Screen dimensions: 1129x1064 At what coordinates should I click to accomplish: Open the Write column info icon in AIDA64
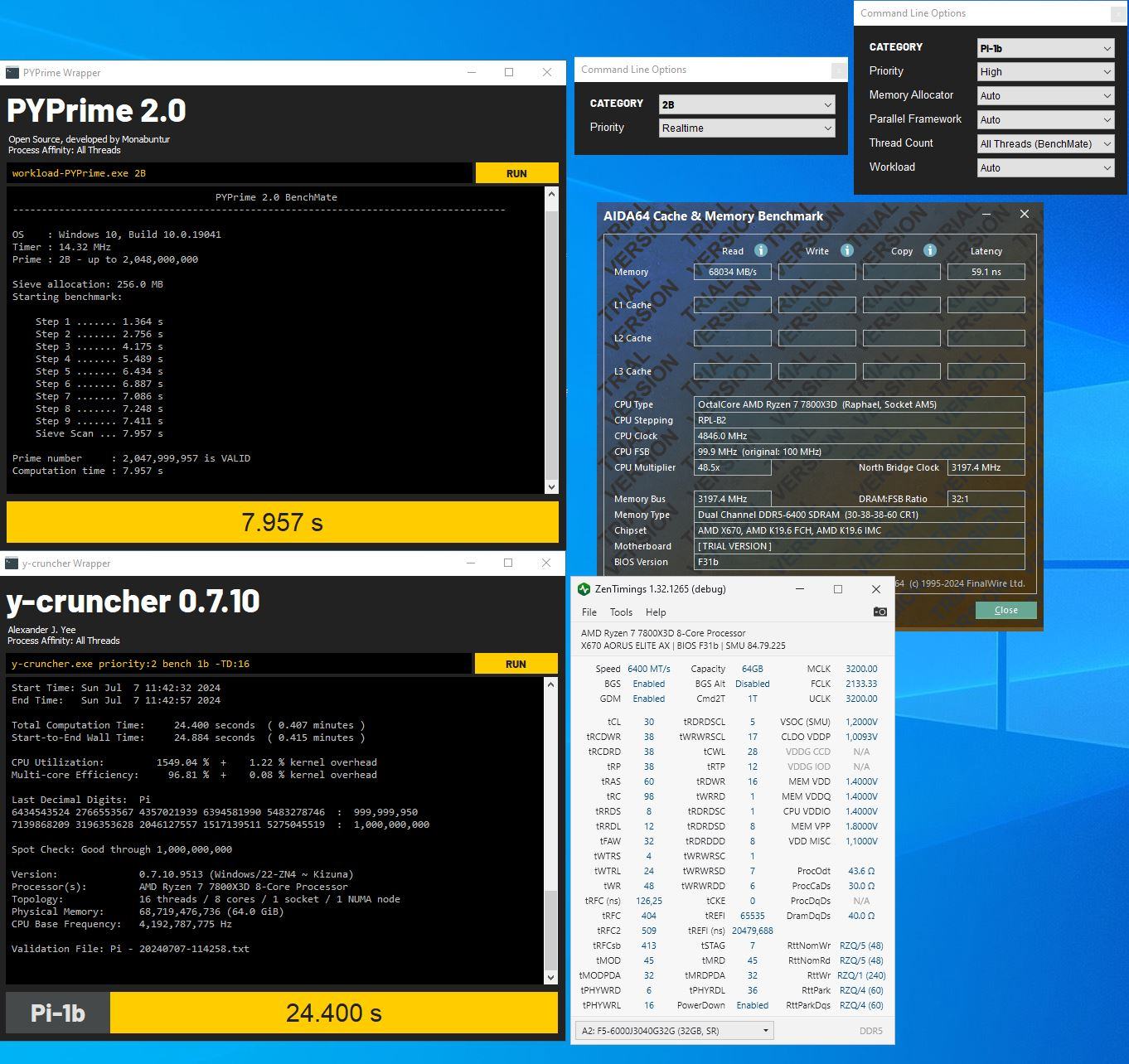point(847,250)
